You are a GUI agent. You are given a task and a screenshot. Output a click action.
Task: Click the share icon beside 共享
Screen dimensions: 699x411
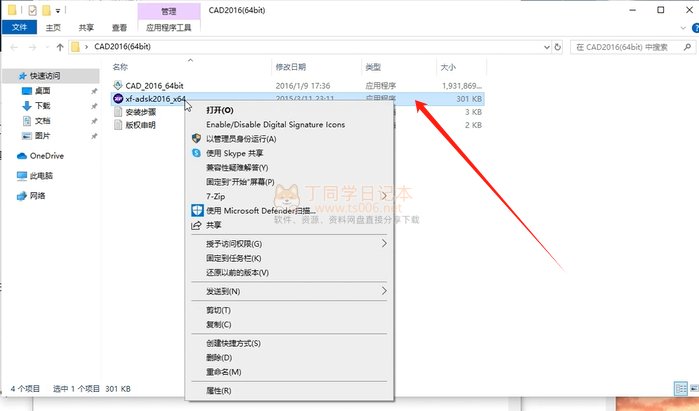196,225
